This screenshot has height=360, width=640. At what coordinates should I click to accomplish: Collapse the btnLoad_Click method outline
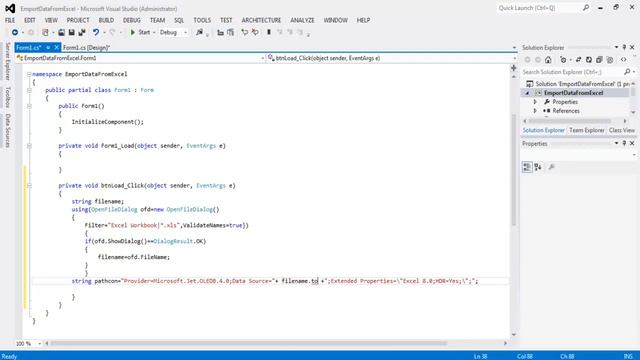pyautogui.click(x=29, y=185)
